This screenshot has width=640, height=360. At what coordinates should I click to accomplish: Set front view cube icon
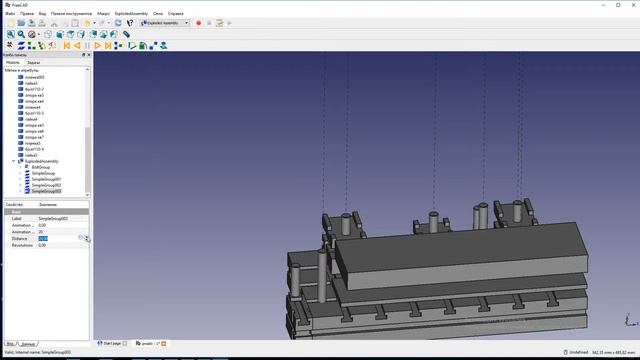tap(60, 35)
